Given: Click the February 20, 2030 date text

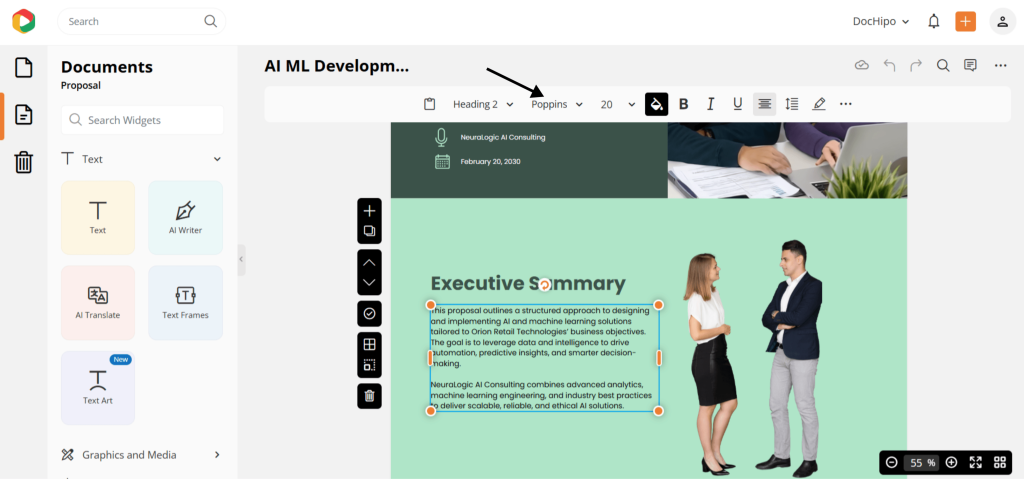Looking at the screenshot, I should click(490, 161).
